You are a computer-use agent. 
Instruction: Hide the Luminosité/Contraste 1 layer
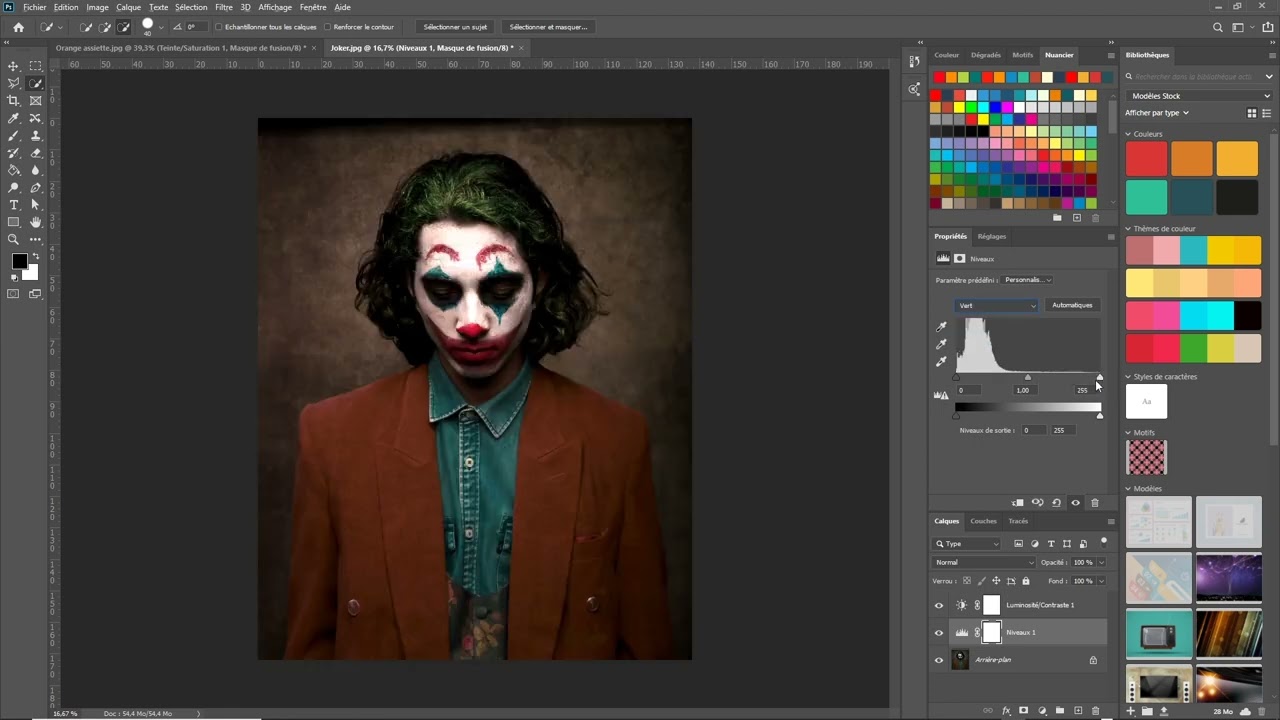(938, 605)
